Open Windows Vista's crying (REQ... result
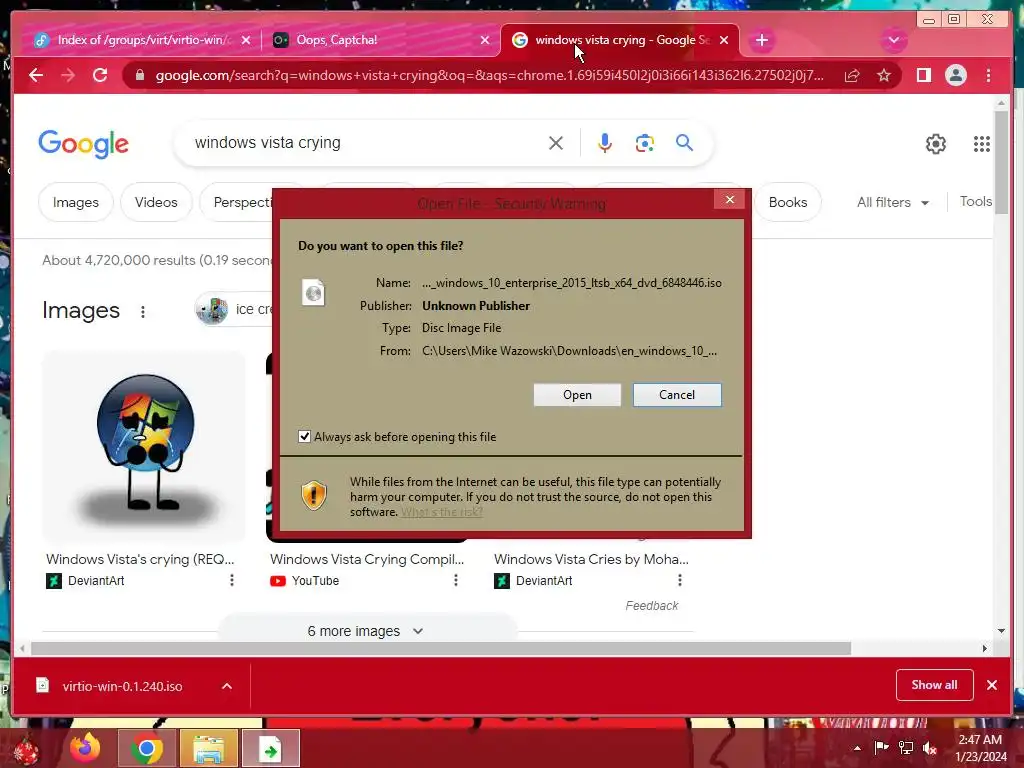This screenshot has height=768, width=1024. 140,559
